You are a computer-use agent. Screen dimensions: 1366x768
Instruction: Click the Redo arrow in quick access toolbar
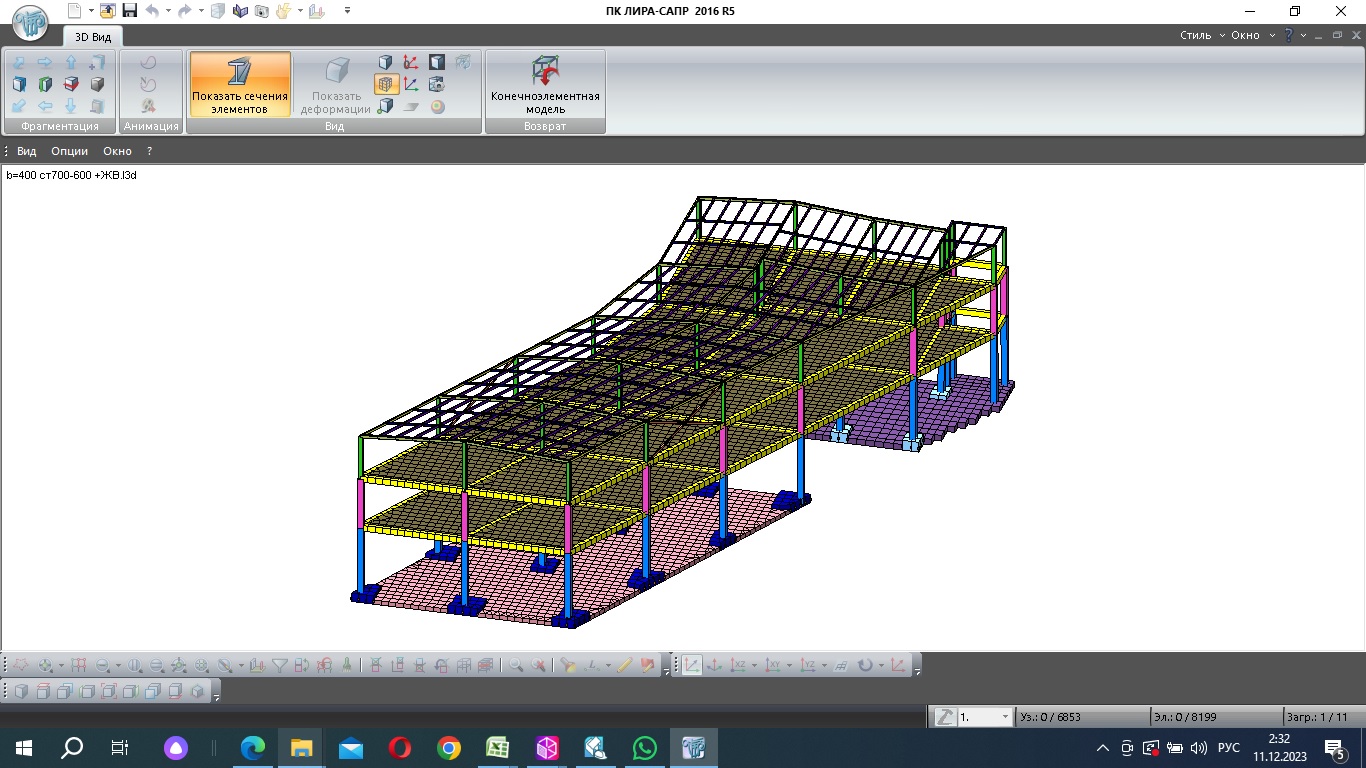184,11
